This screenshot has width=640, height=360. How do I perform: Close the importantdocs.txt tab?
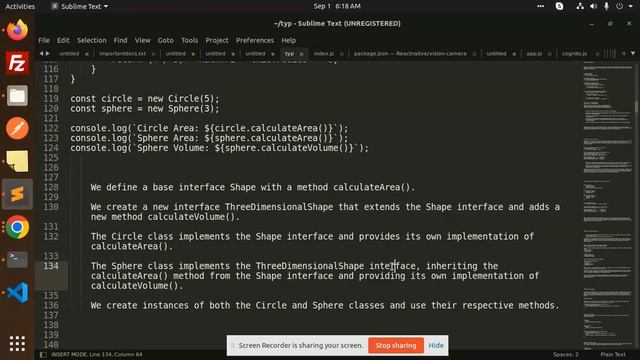click(153, 54)
